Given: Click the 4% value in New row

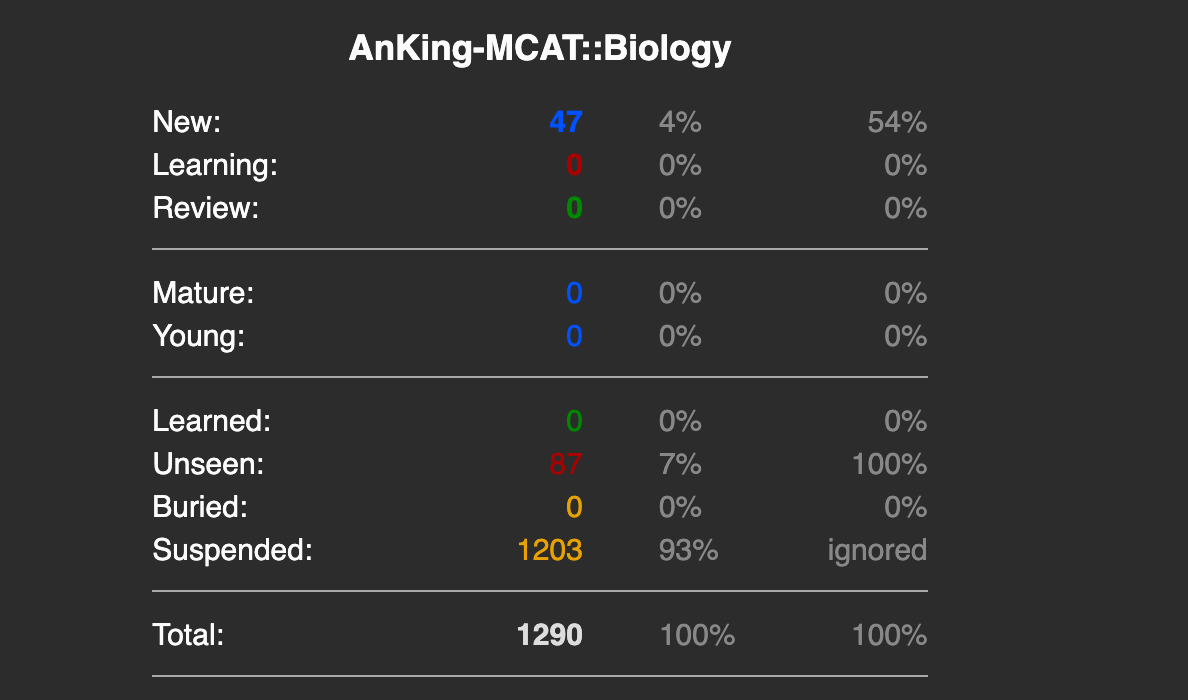Looking at the screenshot, I should tap(680, 122).
